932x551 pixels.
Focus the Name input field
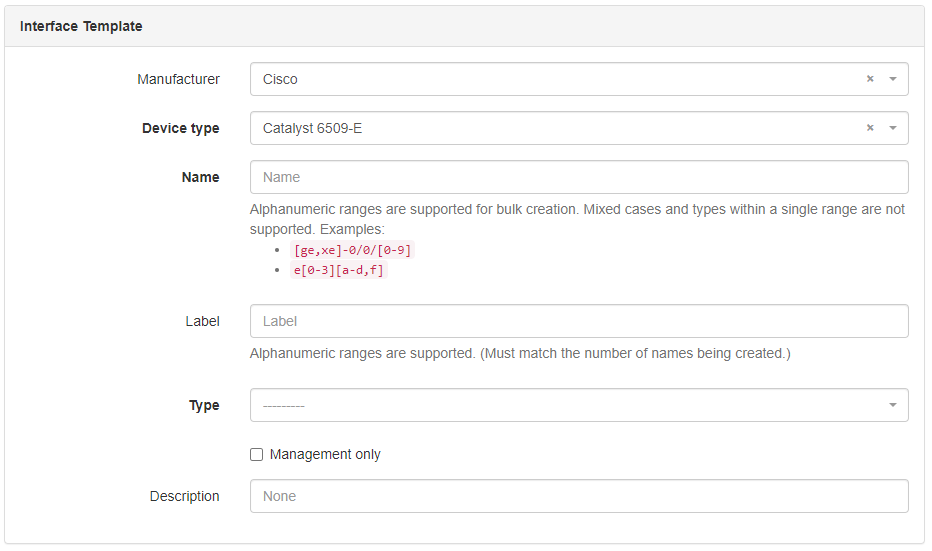[x=578, y=177]
